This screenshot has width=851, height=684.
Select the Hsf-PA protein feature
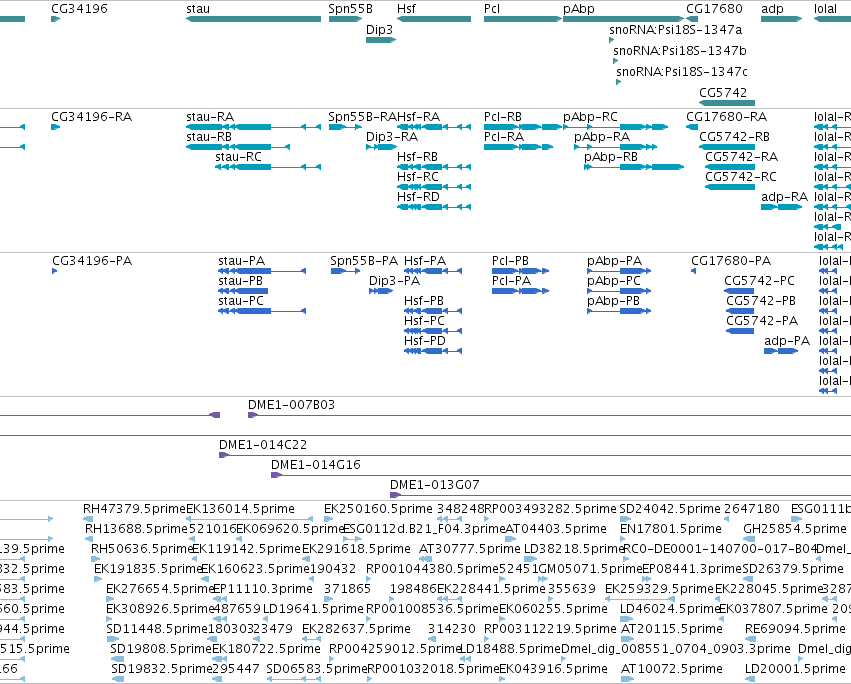[x=433, y=271]
